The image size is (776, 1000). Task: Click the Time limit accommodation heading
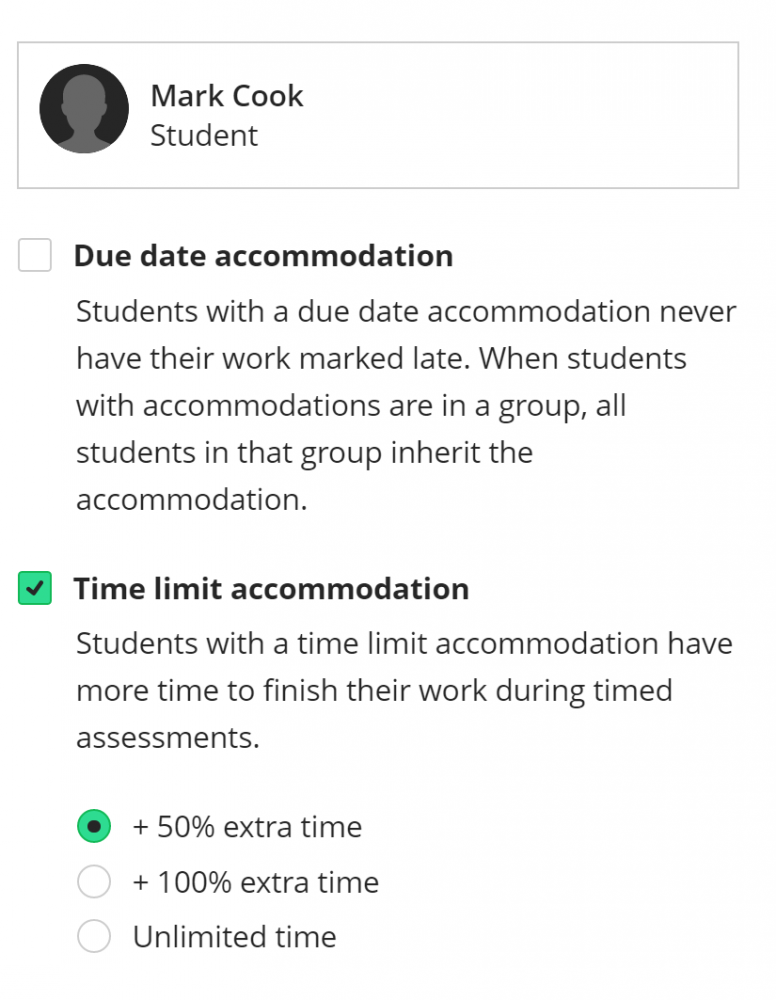tap(271, 589)
